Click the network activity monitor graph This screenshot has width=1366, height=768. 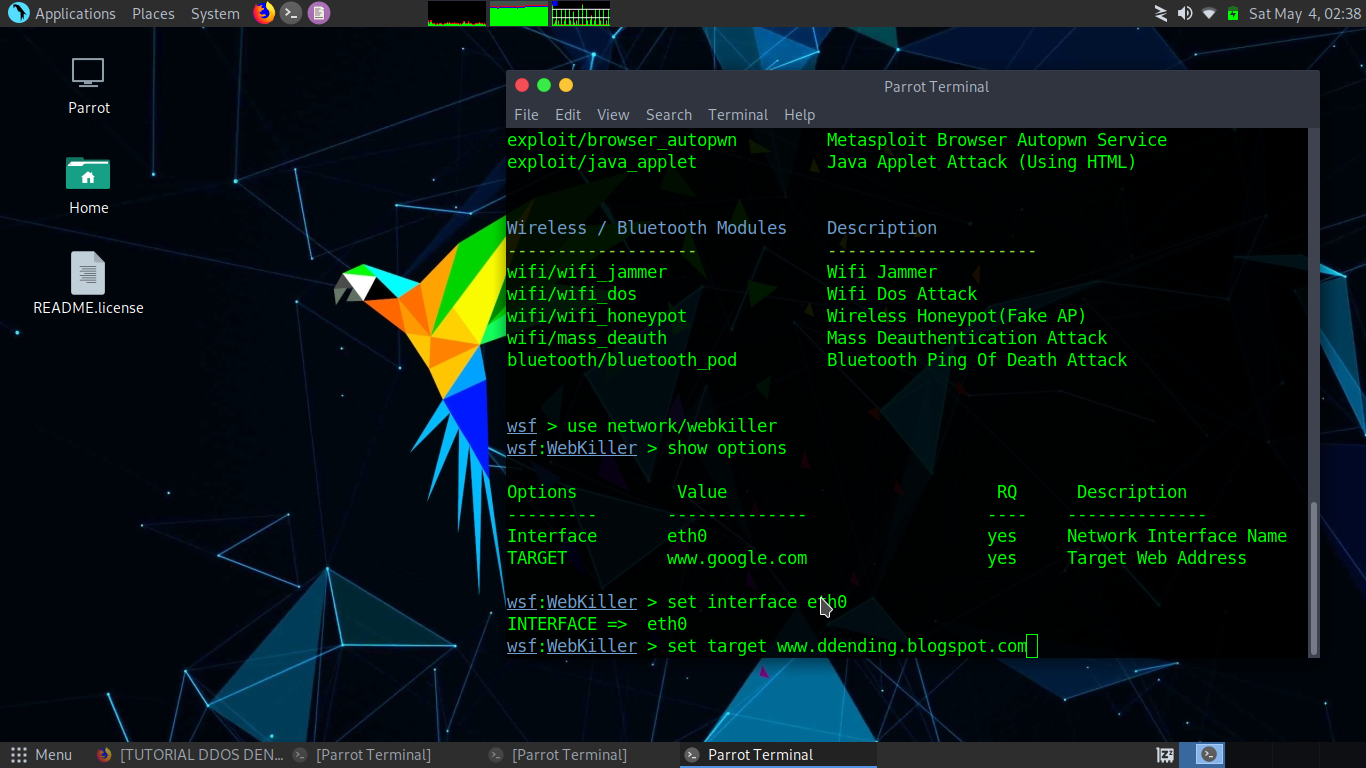tap(581, 13)
